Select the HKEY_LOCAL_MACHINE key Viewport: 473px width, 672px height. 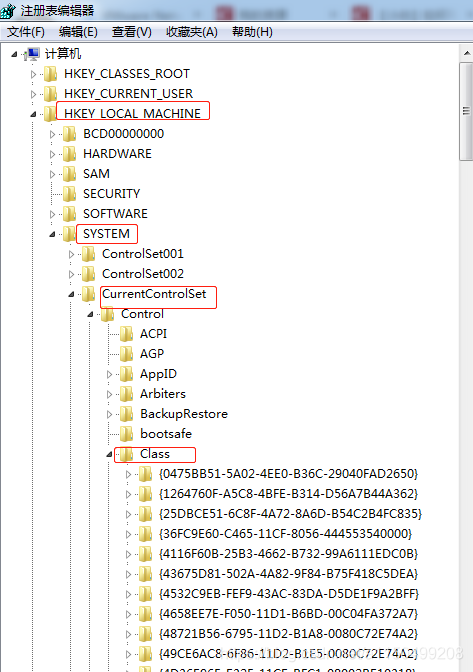132,114
